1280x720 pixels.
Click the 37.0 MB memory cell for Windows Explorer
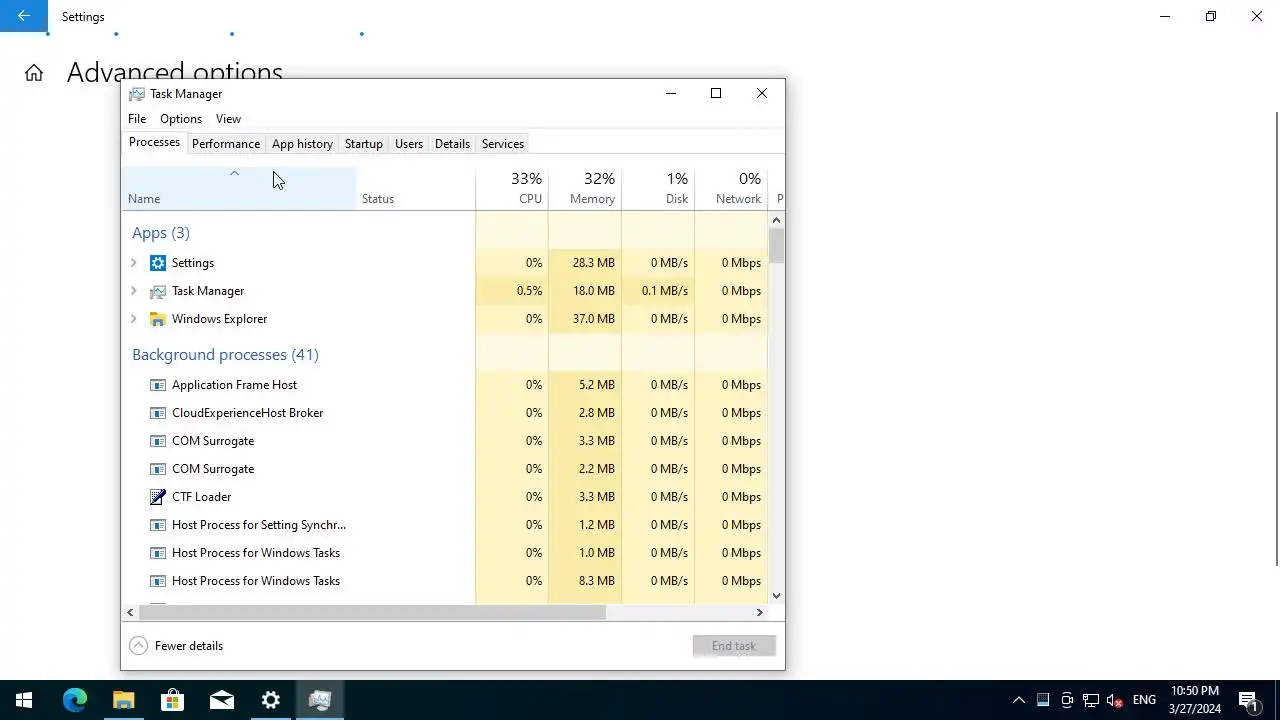(585, 319)
